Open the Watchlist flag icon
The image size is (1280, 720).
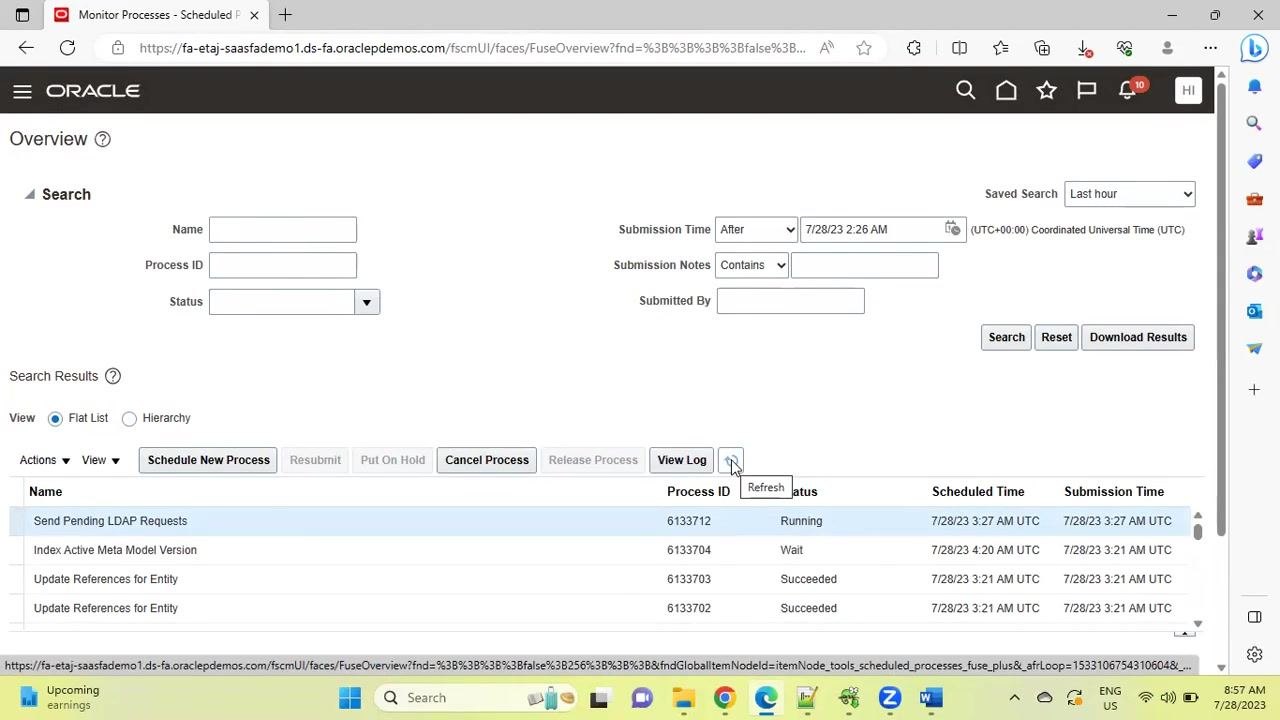pyautogui.click(x=1086, y=91)
